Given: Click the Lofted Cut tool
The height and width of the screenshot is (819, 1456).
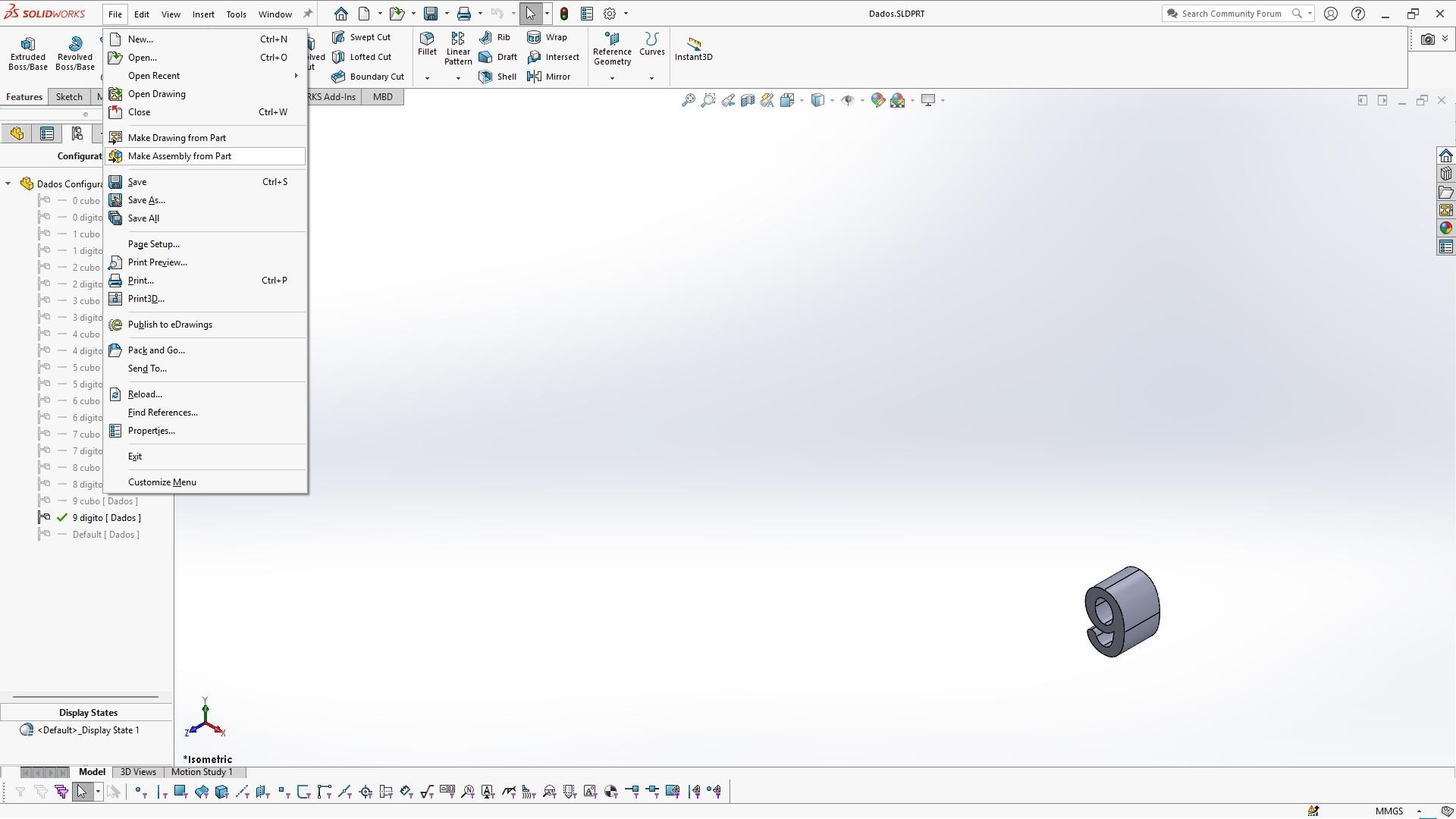Looking at the screenshot, I should 362,57.
